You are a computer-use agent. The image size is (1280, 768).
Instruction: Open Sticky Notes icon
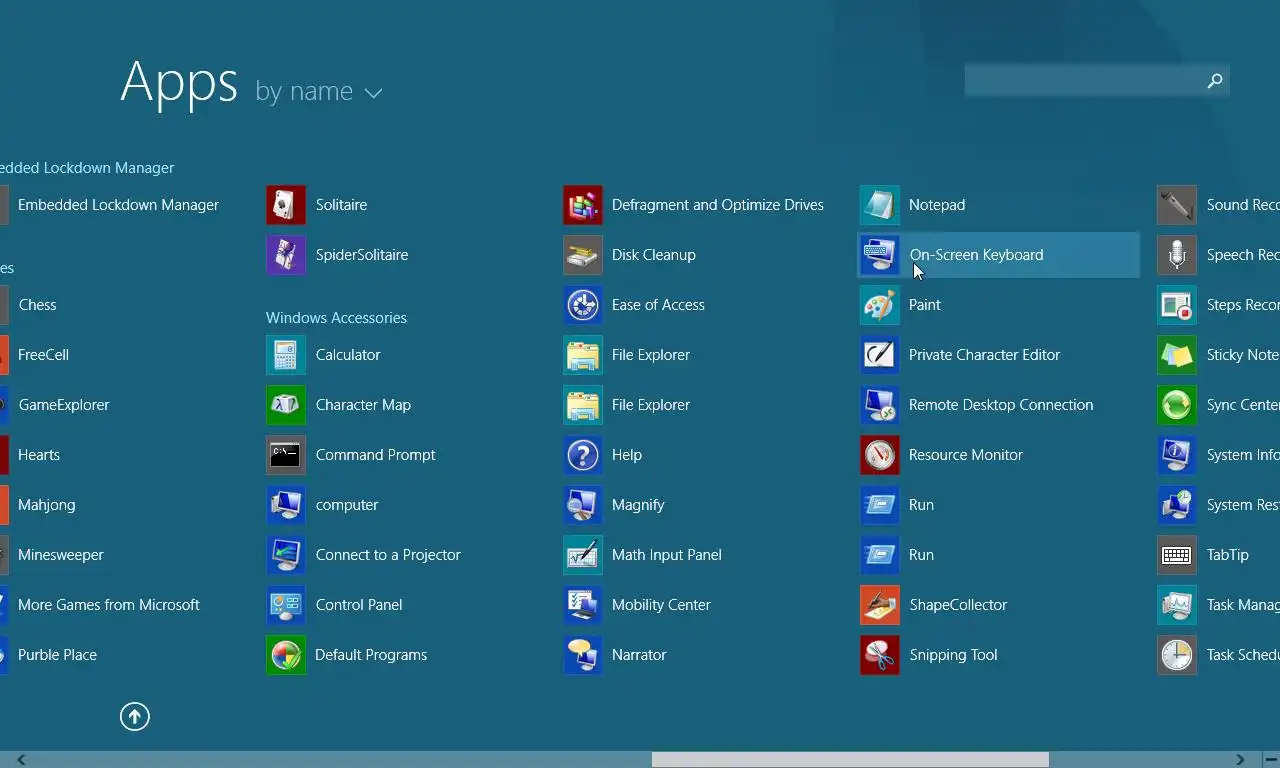(x=1177, y=355)
